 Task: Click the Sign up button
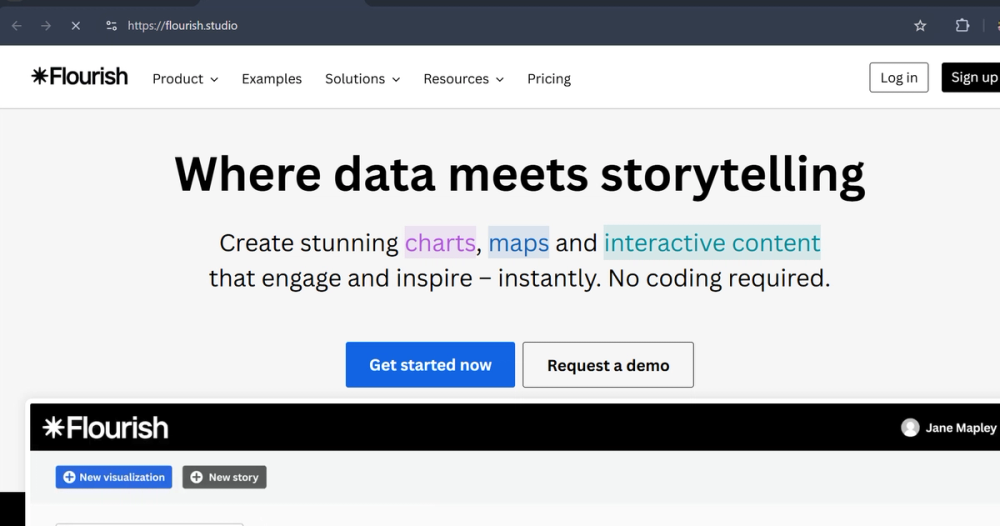click(x=973, y=77)
